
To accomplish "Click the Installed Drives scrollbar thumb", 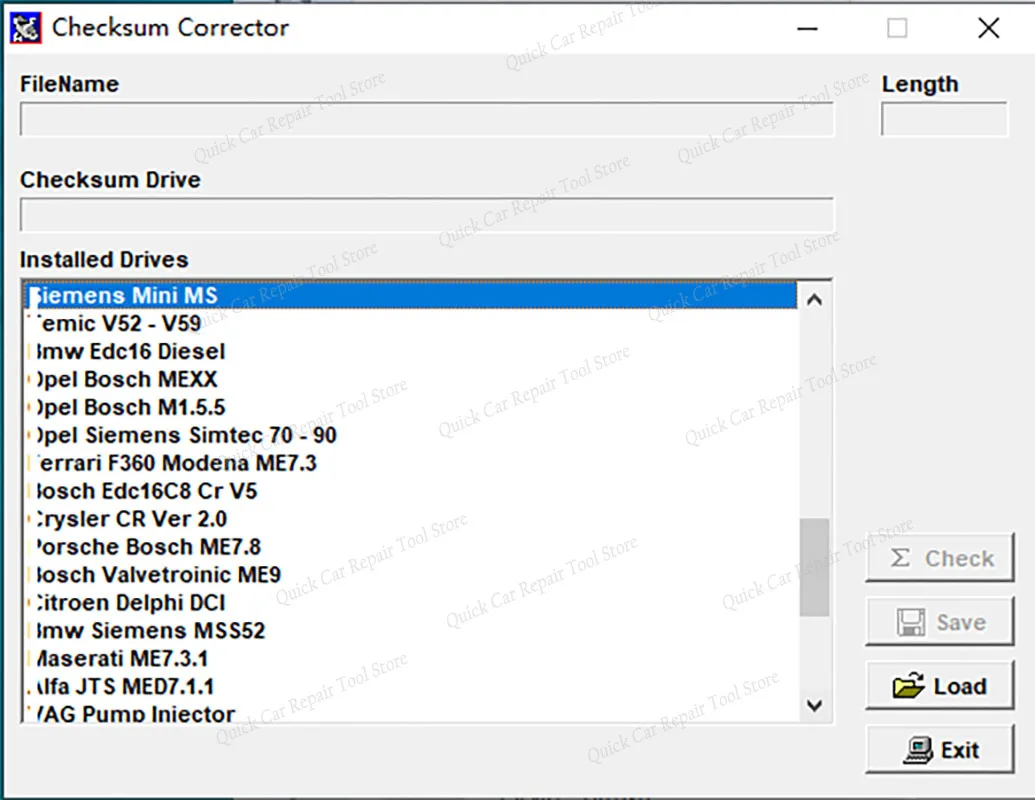I will [x=815, y=567].
